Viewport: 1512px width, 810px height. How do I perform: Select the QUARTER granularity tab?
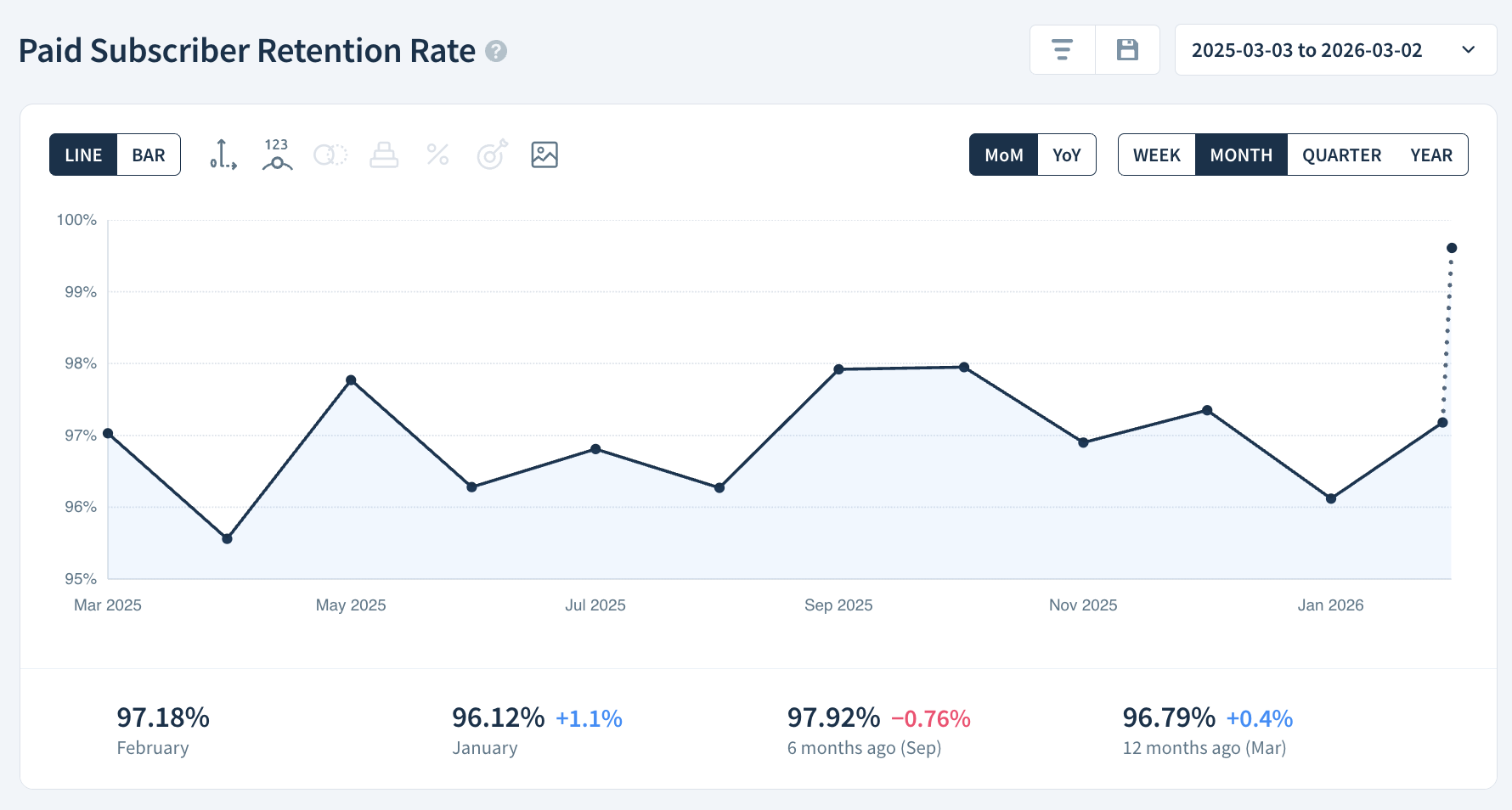(x=1341, y=155)
